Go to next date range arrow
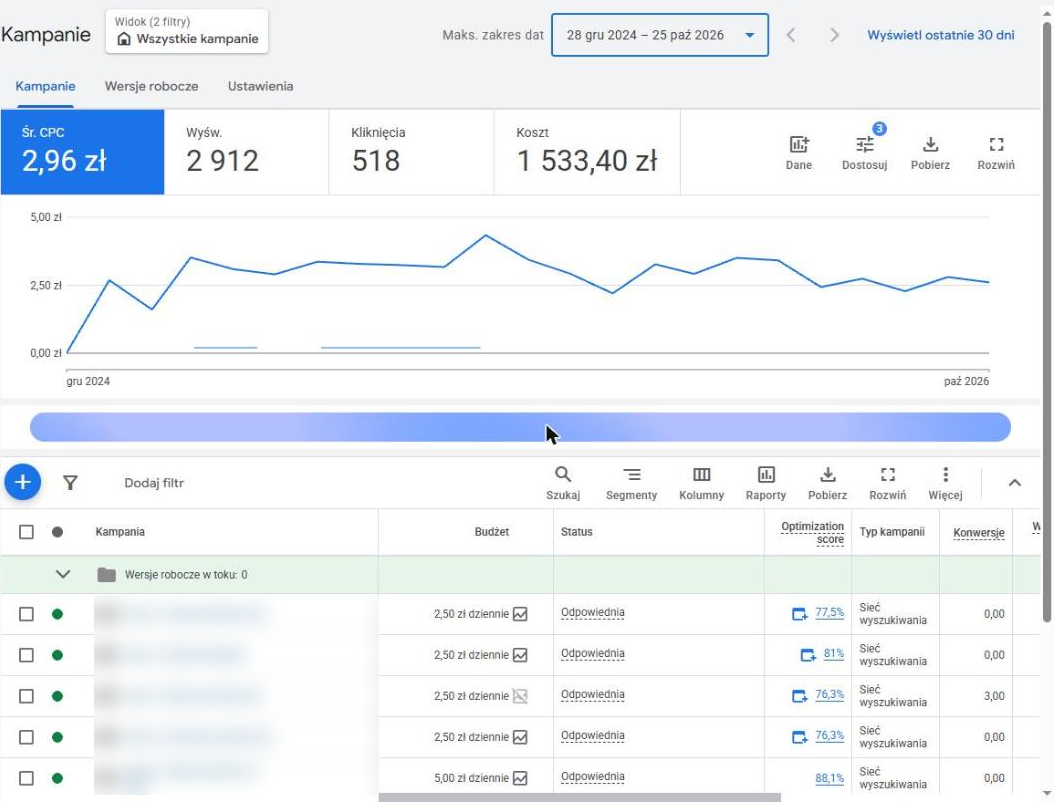1054x802 pixels. (x=834, y=35)
